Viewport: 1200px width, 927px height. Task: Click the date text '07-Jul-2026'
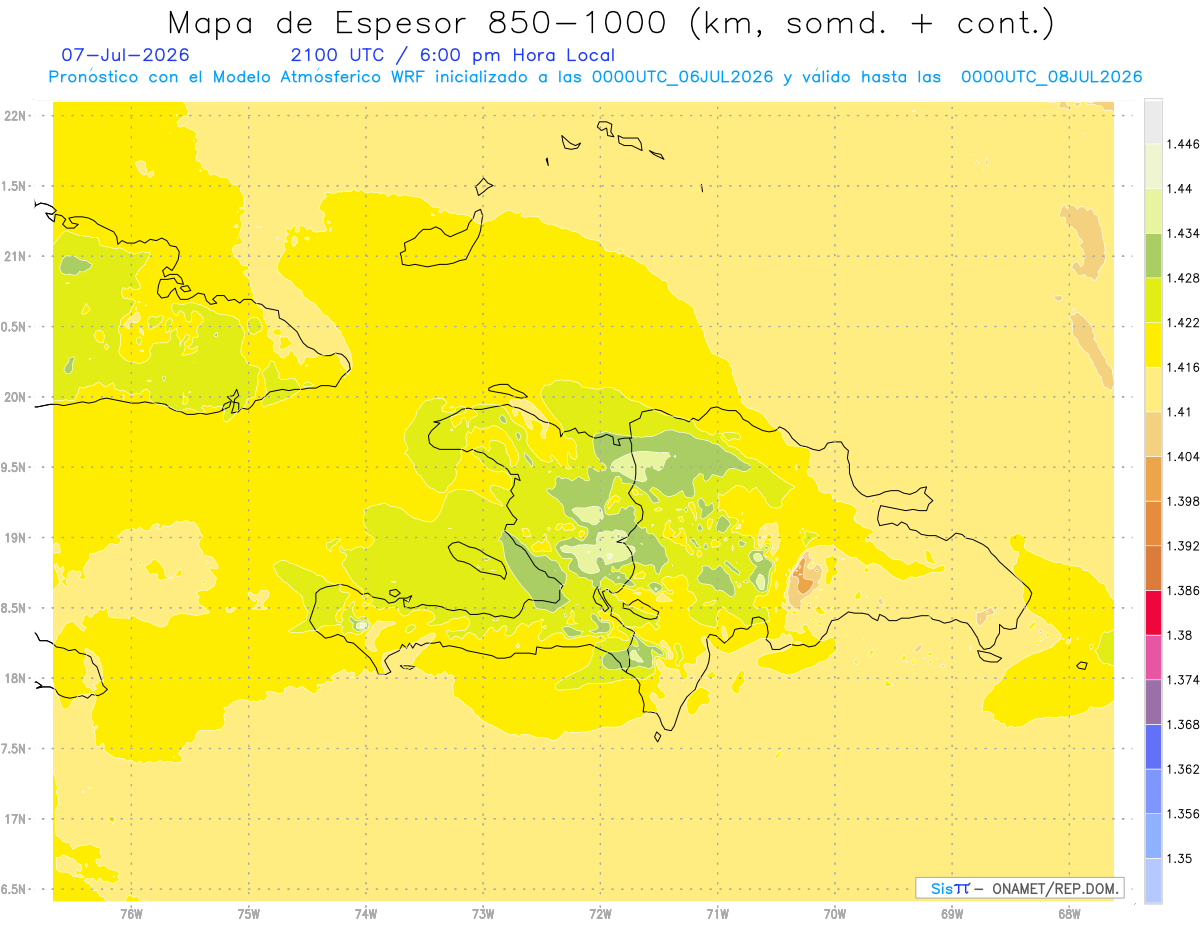tap(125, 55)
